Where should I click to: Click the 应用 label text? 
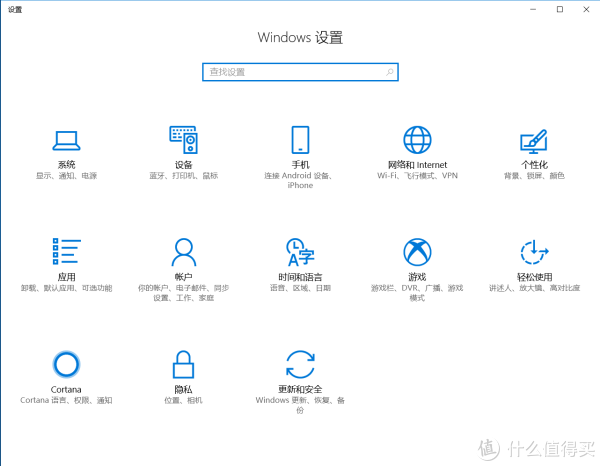tap(67, 277)
